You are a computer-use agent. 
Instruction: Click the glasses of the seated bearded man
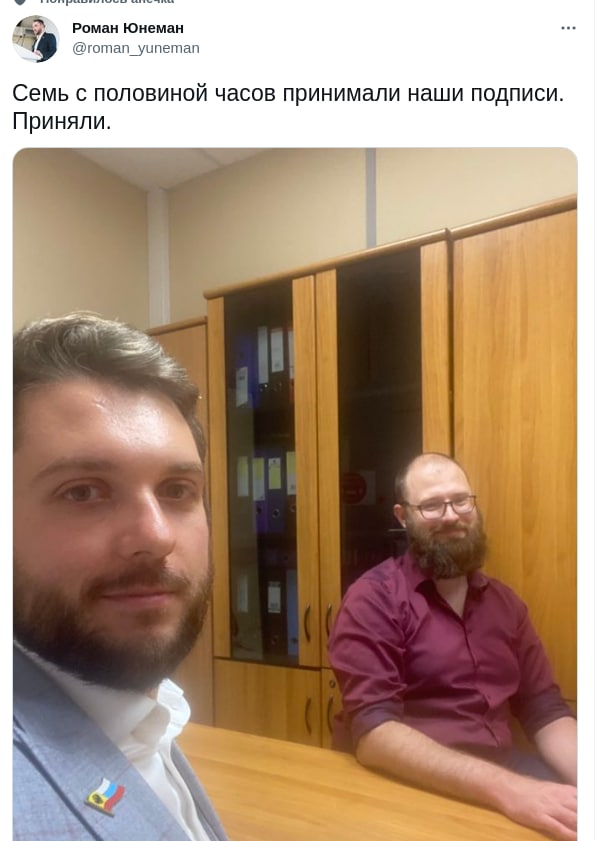point(441,507)
